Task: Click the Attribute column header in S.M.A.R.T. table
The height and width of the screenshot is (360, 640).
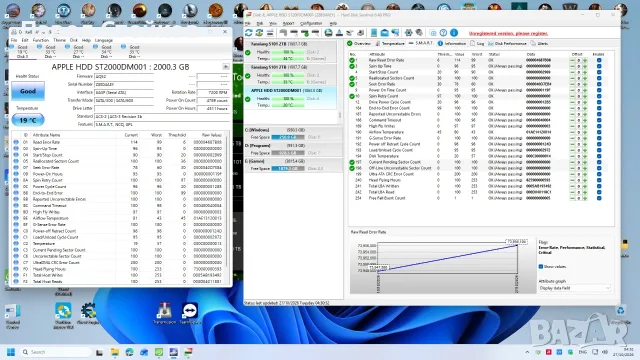Action: (377, 54)
